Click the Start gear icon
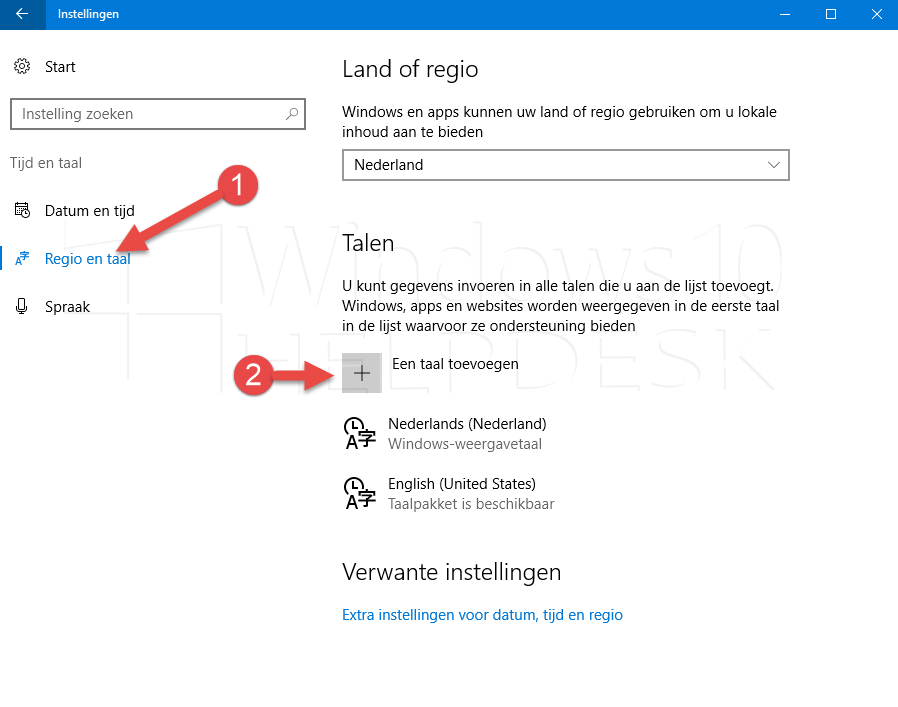This screenshot has width=898, height=707. pyautogui.click(x=22, y=66)
